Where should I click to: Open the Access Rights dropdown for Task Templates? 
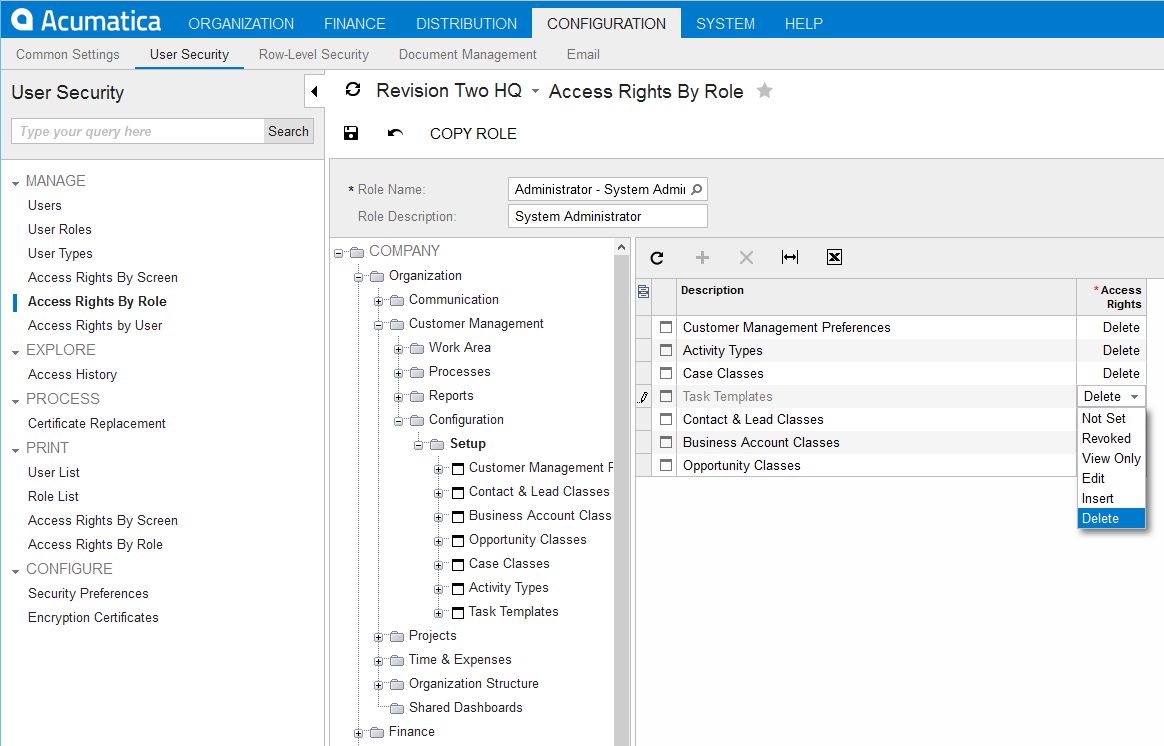(1134, 397)
